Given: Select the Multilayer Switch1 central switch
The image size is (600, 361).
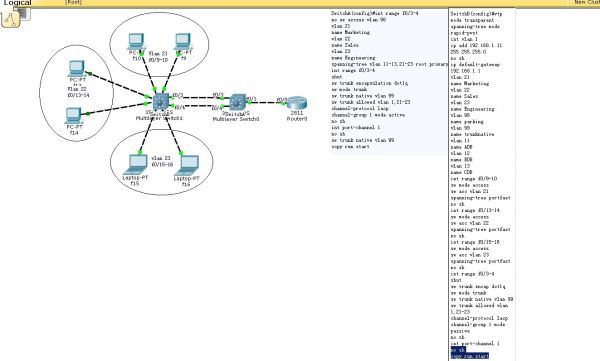Looking at the screenshot, I should pos(161,102).
